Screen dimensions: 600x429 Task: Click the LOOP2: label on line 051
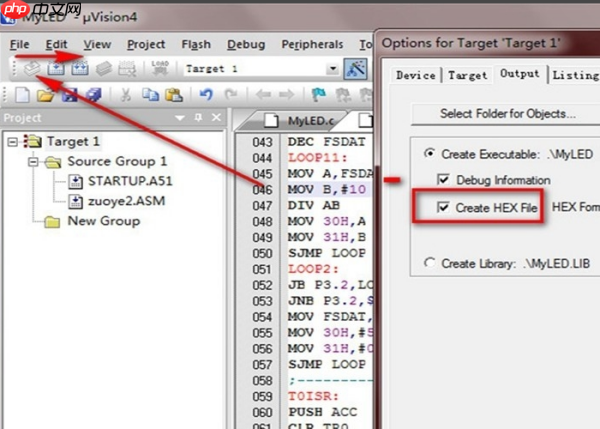point(313,269)
